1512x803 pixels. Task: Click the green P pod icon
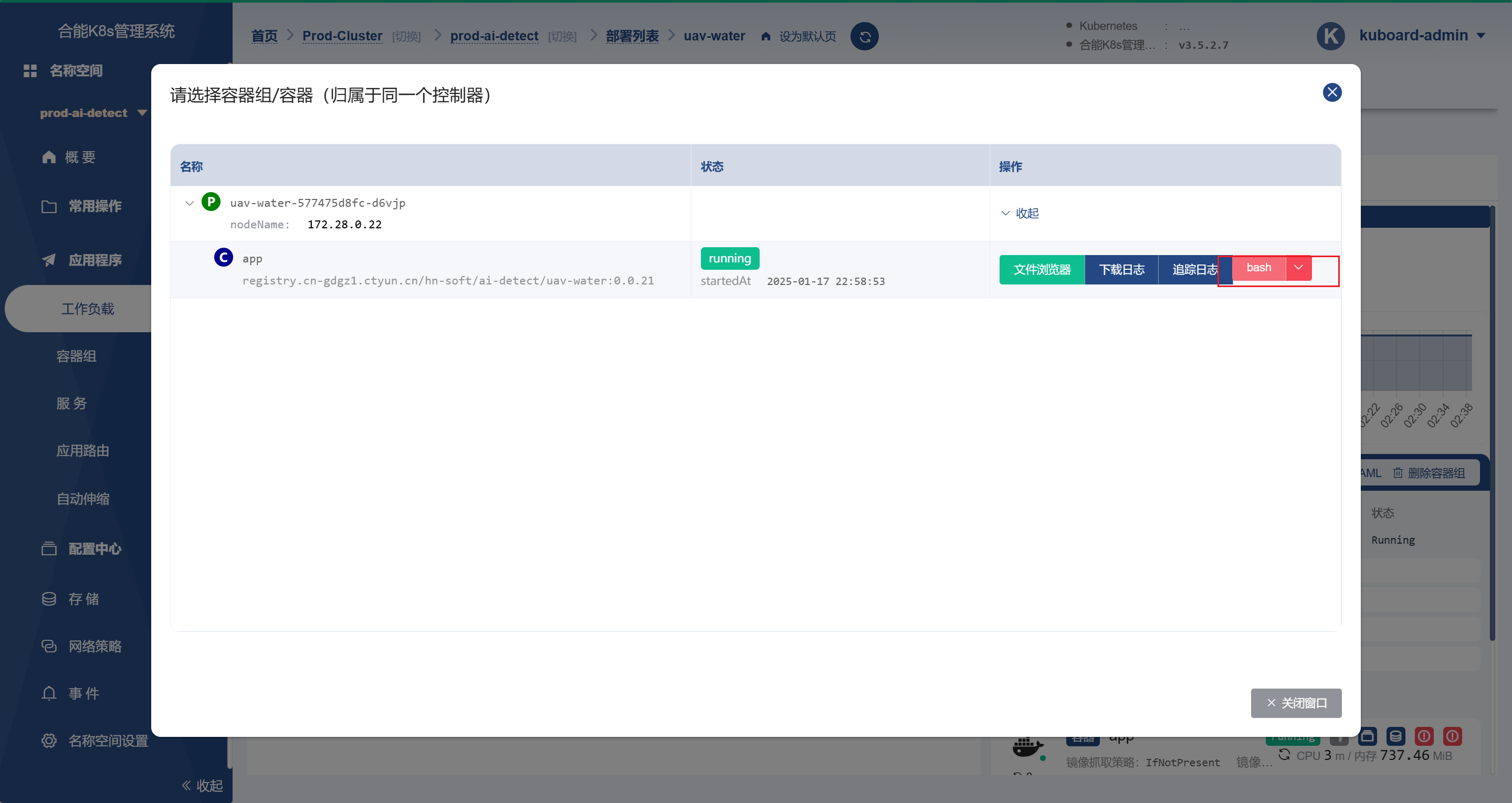pyautogui.click(x=211, y=202)
